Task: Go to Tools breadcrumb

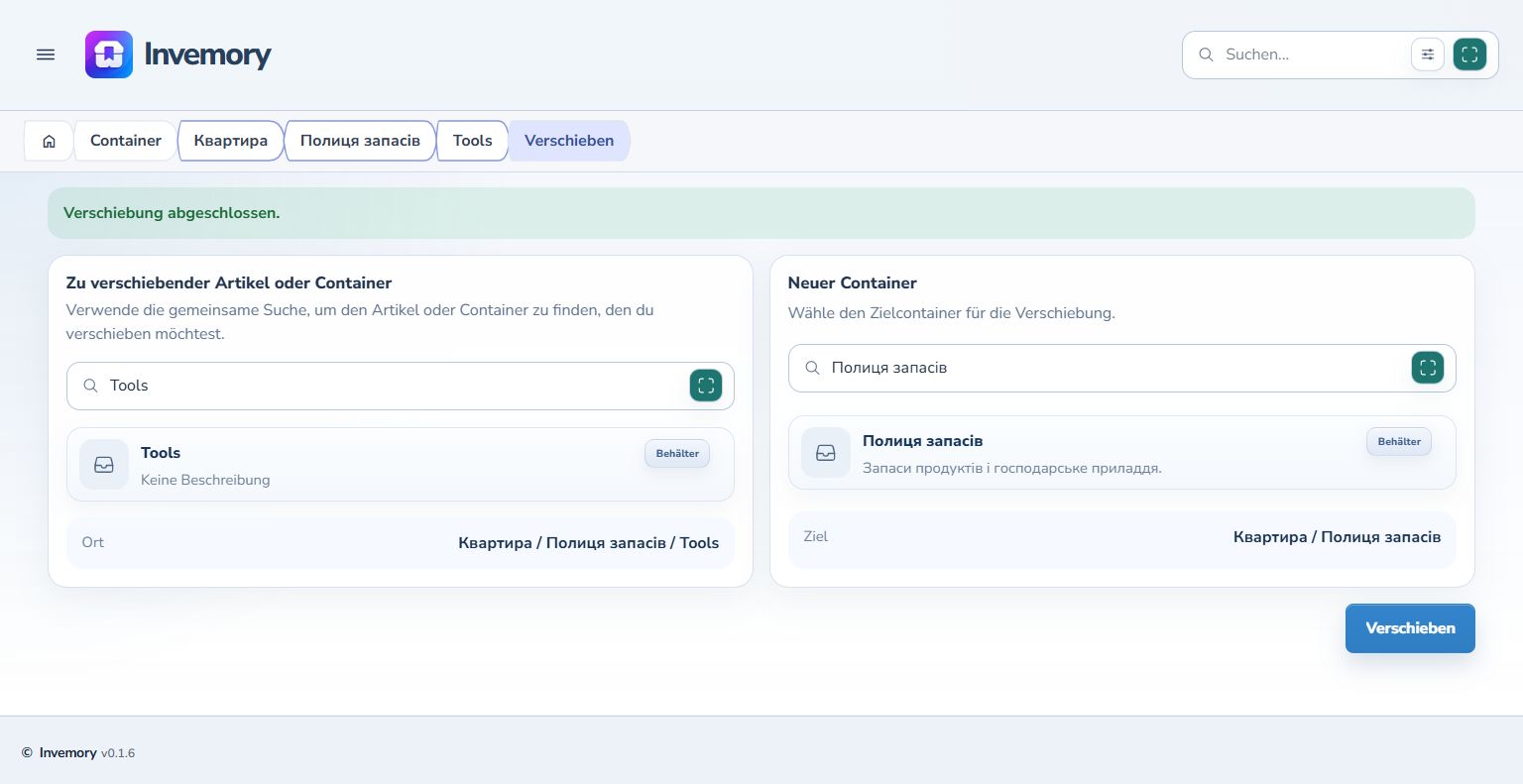Action: tap(472, 141)
